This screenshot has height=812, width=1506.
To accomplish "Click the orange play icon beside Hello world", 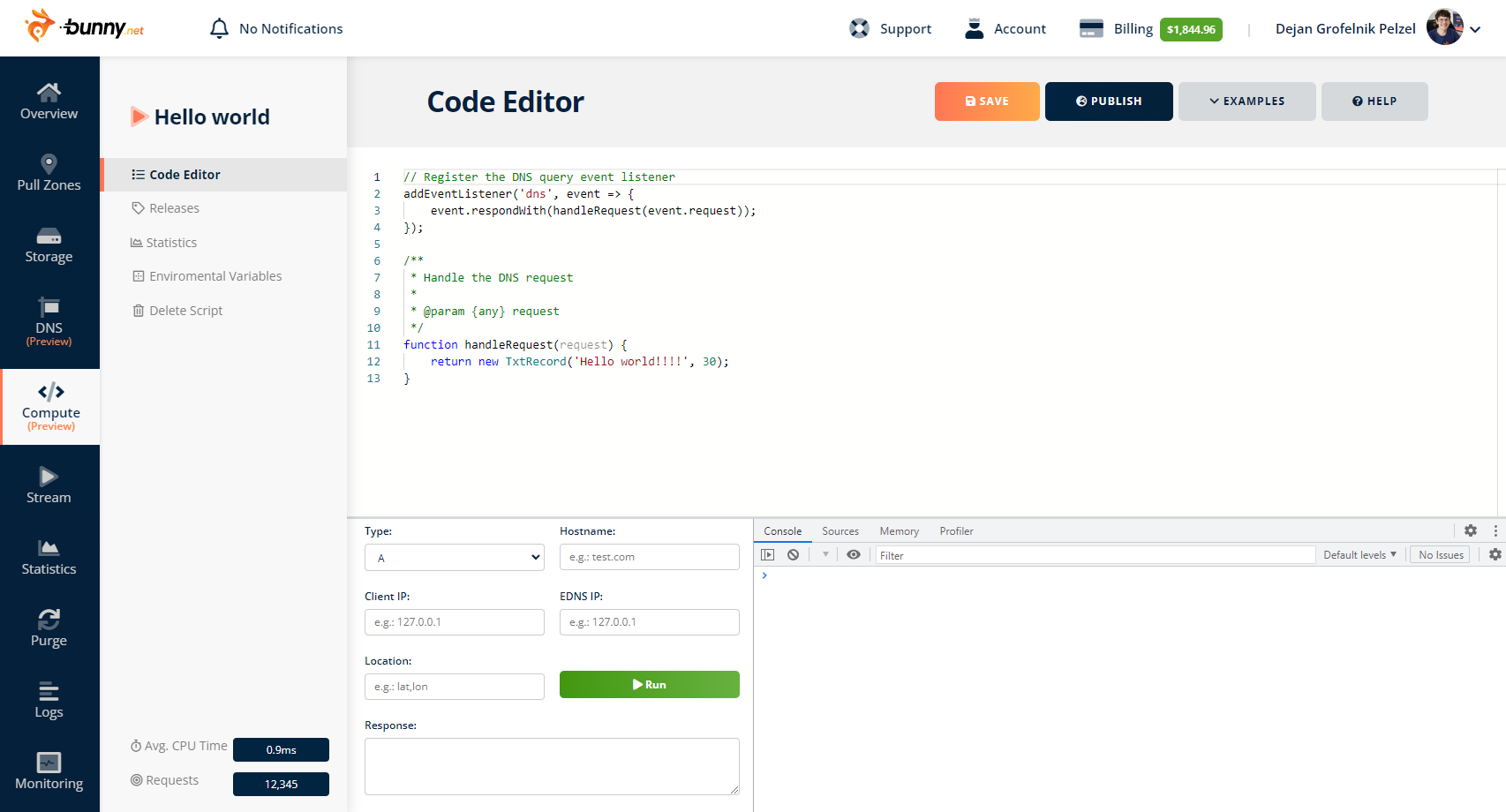I will click(x=139, y=117).
